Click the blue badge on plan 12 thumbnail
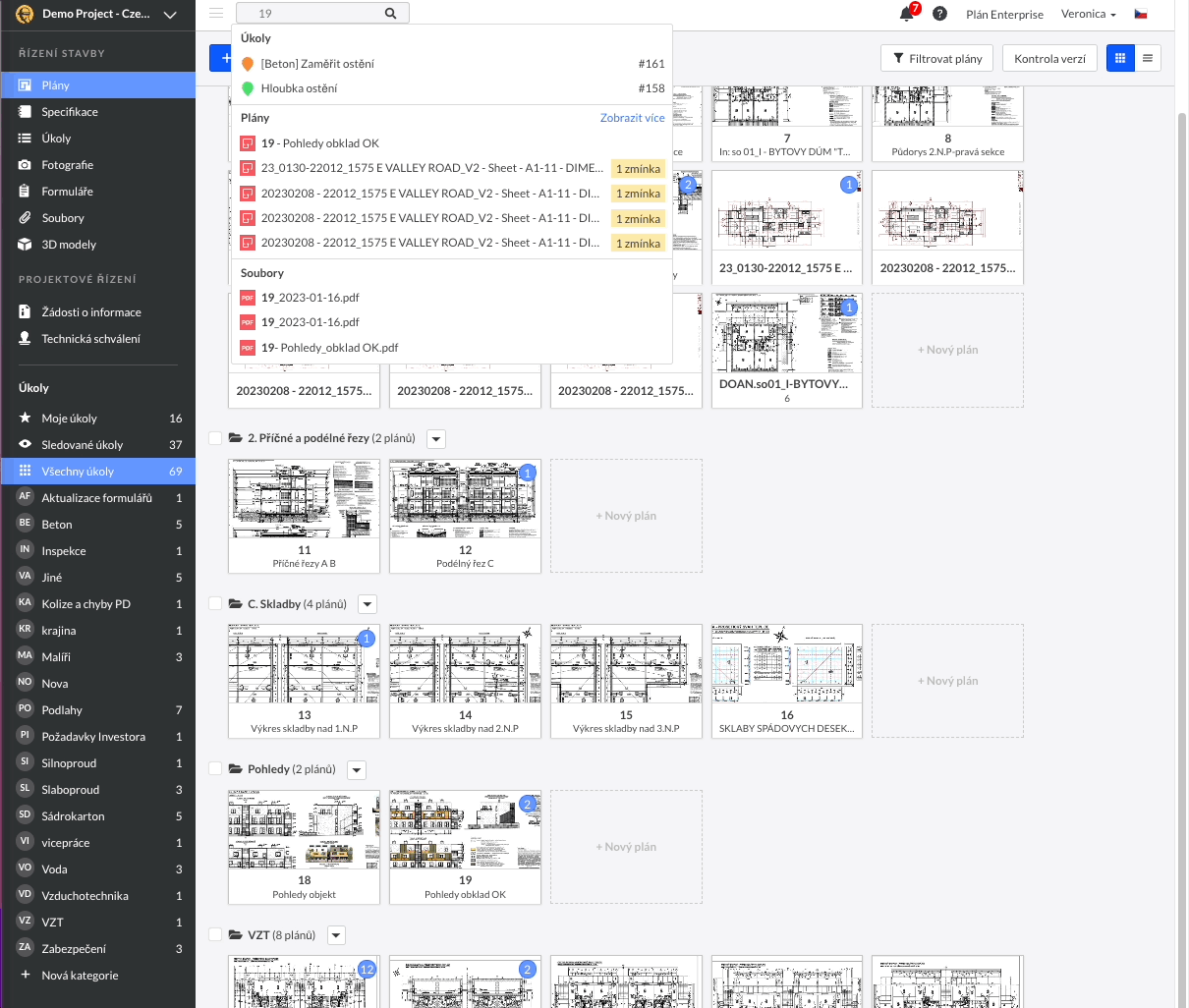The width and height of the screenshot is (1189, 1008). [528, 473]
